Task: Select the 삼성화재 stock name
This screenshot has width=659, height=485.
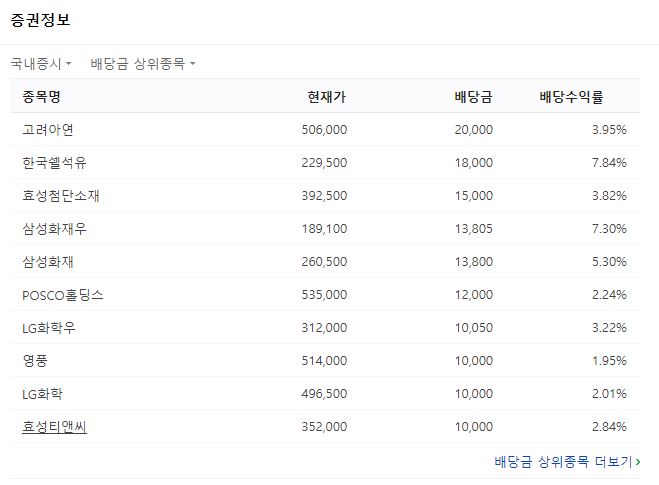Action: tap(48, 262)
